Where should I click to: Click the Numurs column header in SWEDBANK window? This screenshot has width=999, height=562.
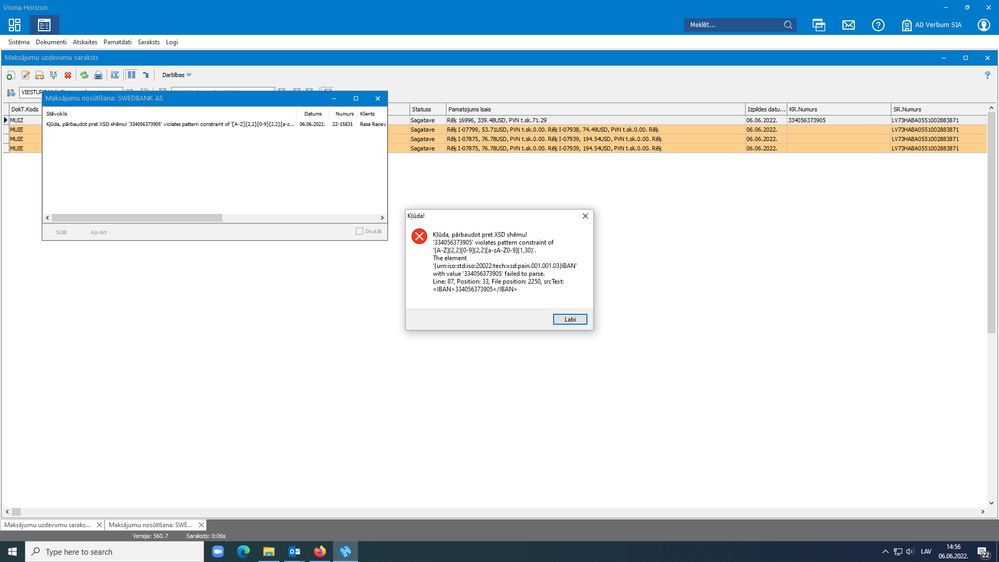(x=343, y=113)
